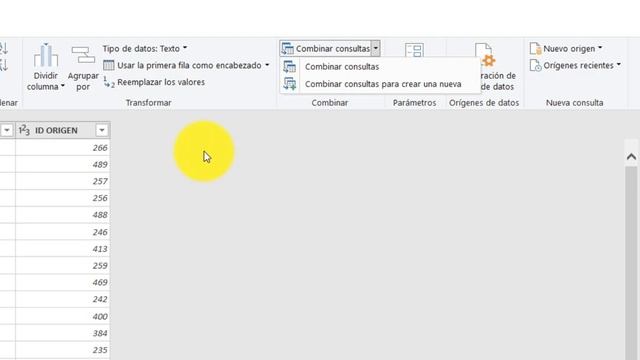Select cell with value 413
Image resolution: width=640 pixels, height=360 pixels.
click(63, 249)
